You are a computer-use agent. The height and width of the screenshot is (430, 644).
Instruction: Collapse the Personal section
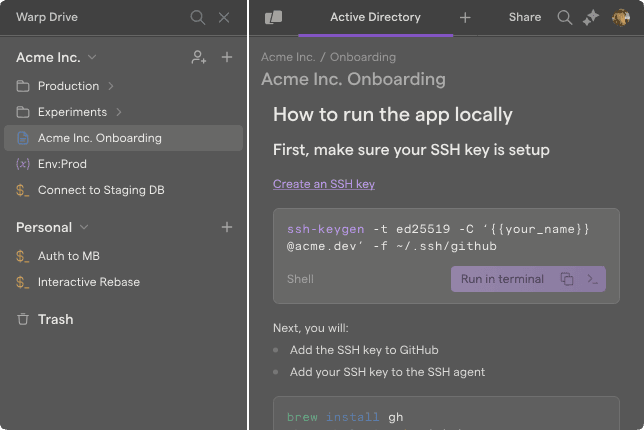coord(84,227)
